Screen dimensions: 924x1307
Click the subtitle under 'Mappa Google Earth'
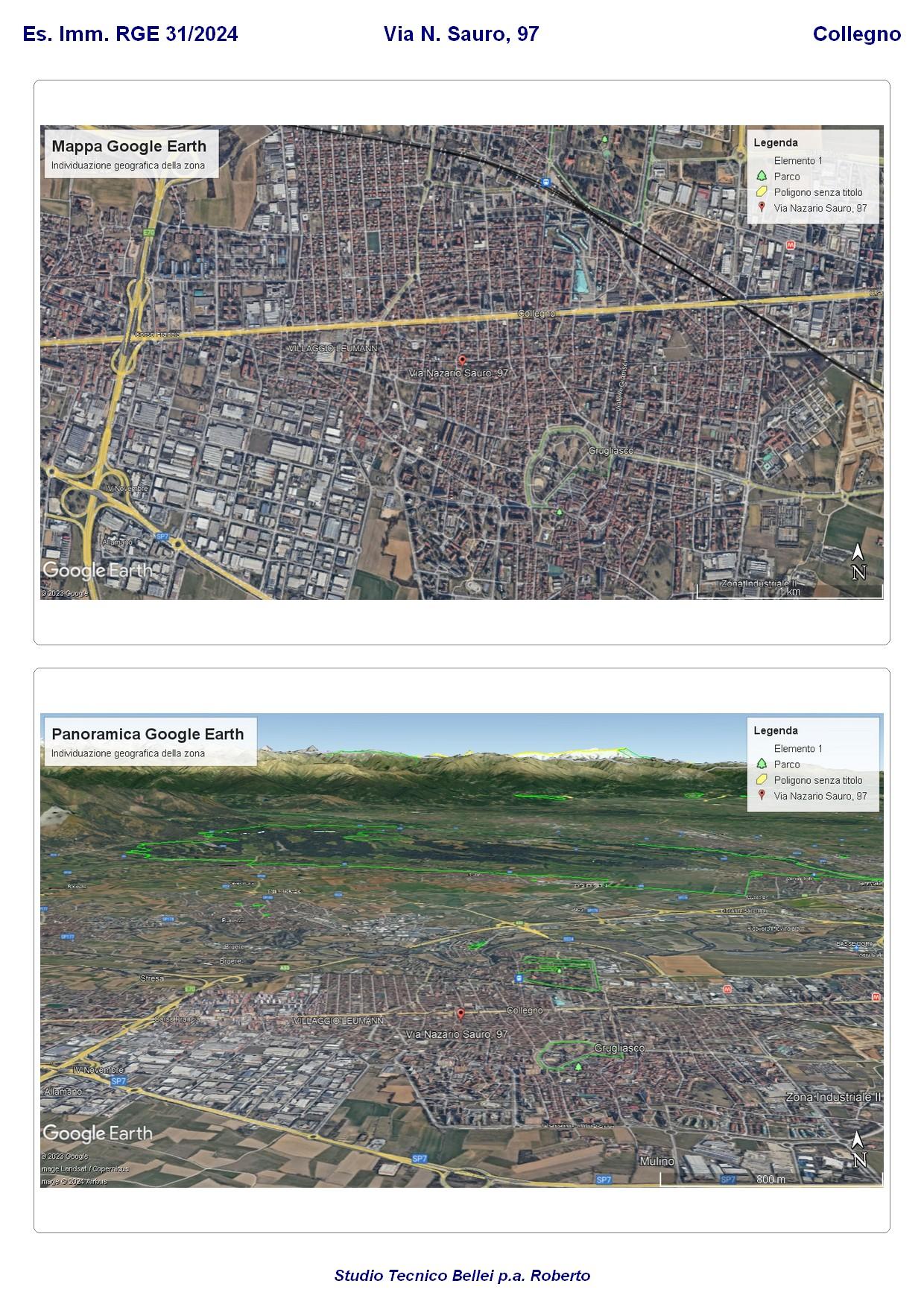pos(128,165)
